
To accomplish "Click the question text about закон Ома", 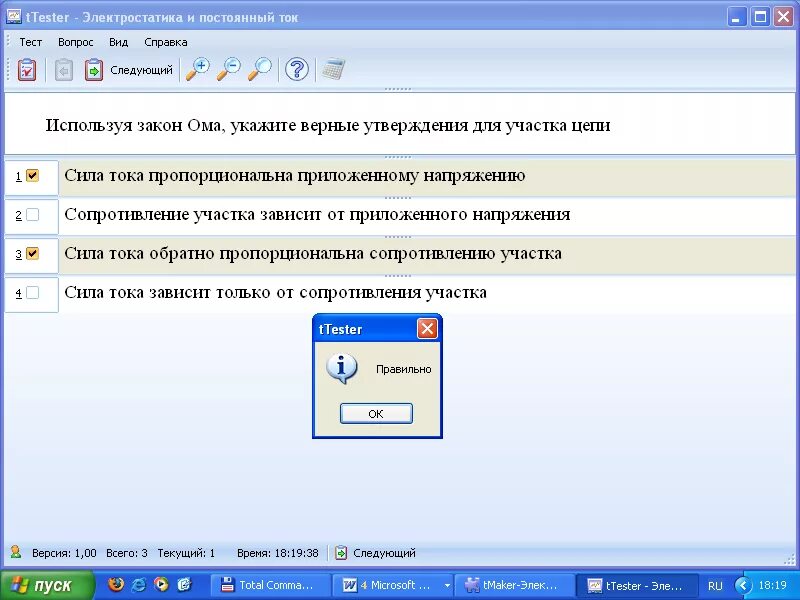I will [328, 126].
